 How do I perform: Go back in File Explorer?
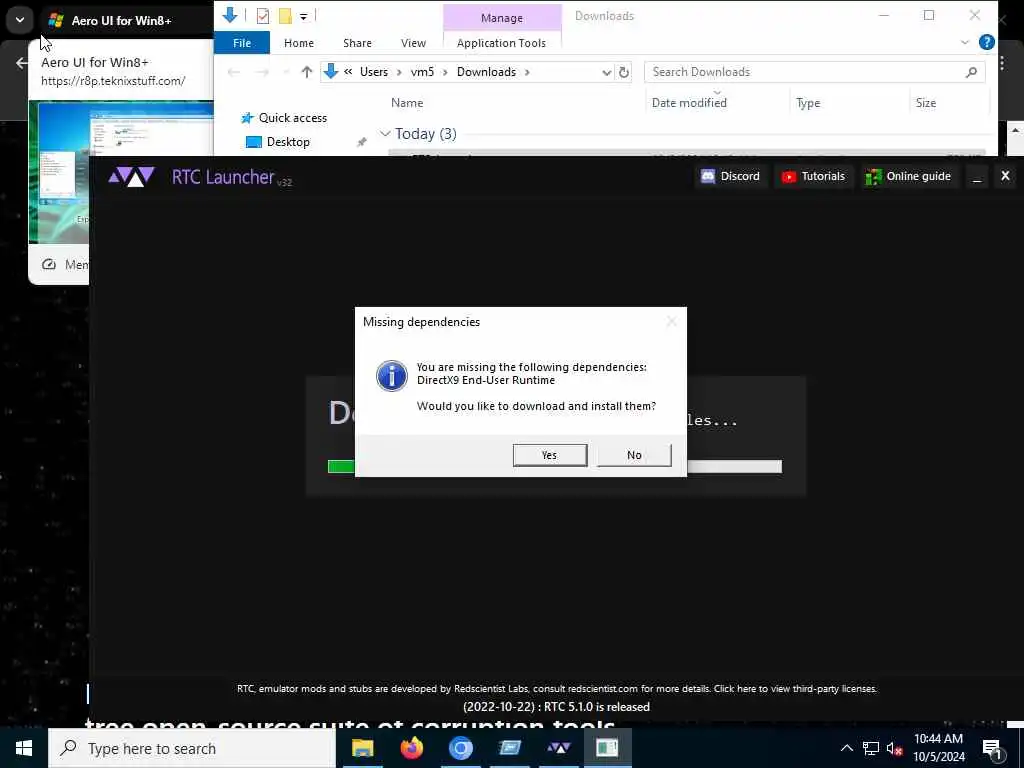coord(234,72)
